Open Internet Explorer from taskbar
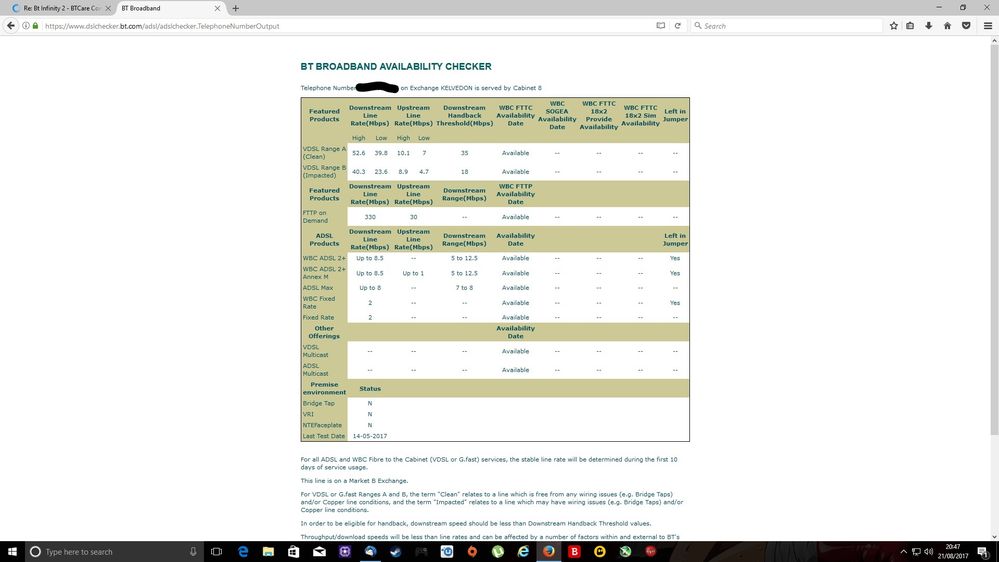999x562 pixels. coord(523,552)
